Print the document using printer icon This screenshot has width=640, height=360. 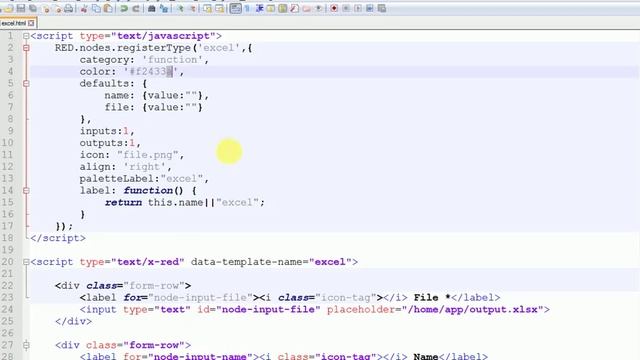pos(68,8)
